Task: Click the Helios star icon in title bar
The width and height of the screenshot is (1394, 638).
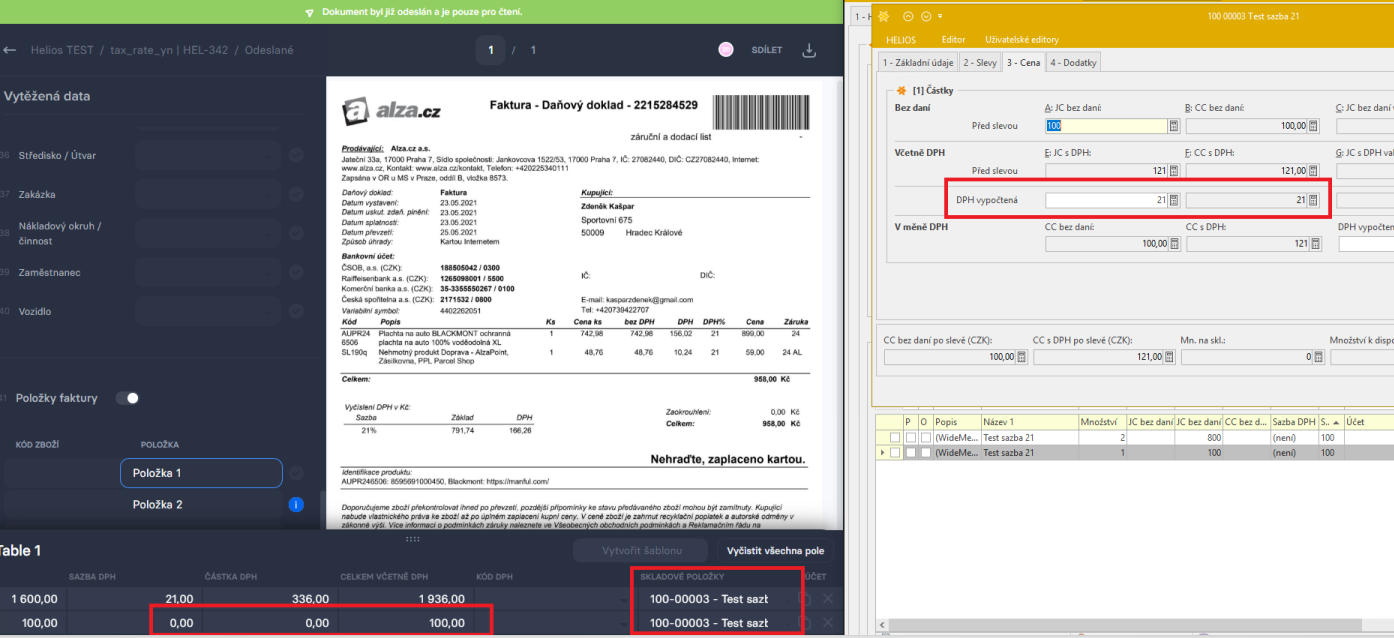Action: point(884,16)
